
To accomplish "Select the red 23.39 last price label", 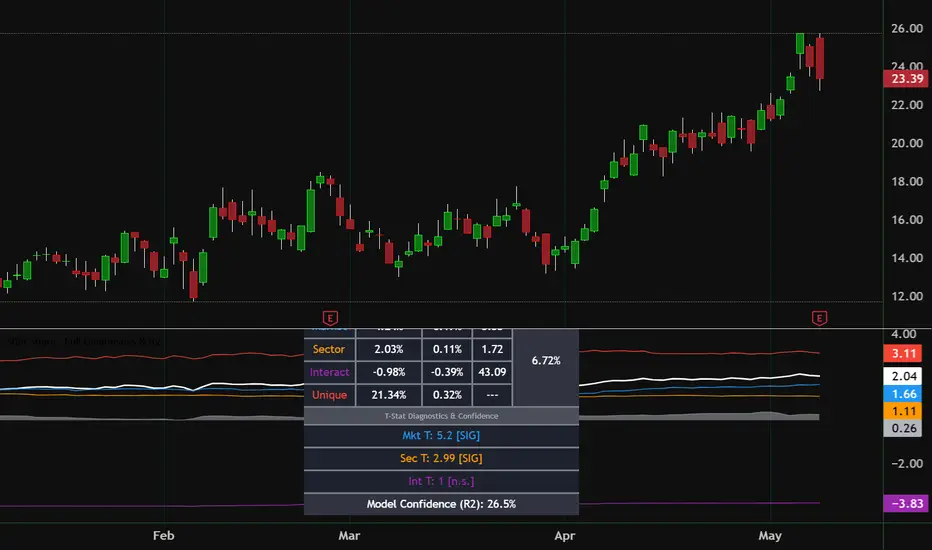I will tap(906, 78).
